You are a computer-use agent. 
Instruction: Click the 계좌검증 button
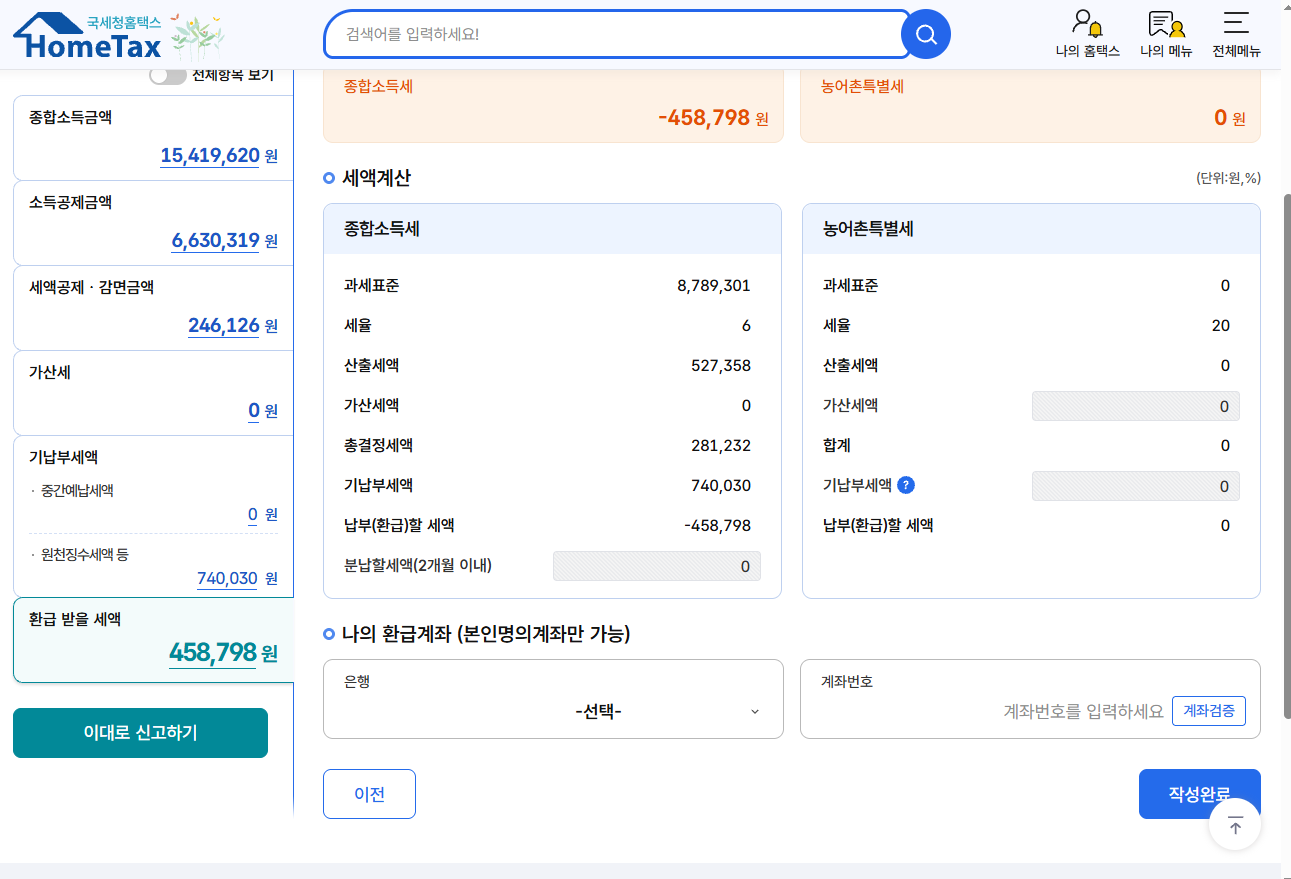(x=1209, y=711)
